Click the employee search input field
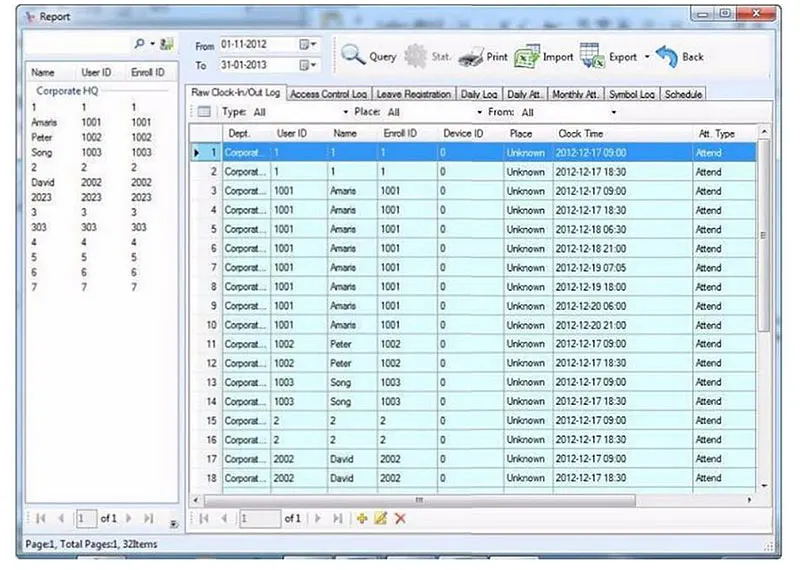The height and width of the screenshot is (570, 800). click(x=78, y=44)
